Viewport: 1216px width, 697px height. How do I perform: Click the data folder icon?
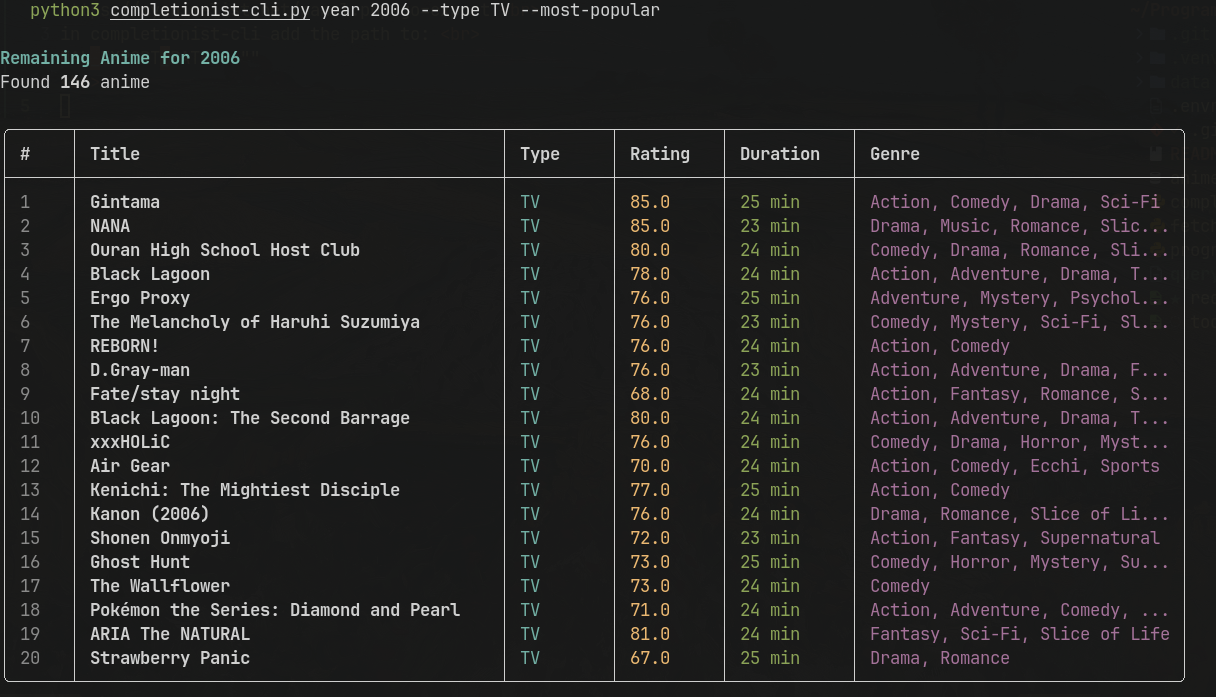point(1158,82)
